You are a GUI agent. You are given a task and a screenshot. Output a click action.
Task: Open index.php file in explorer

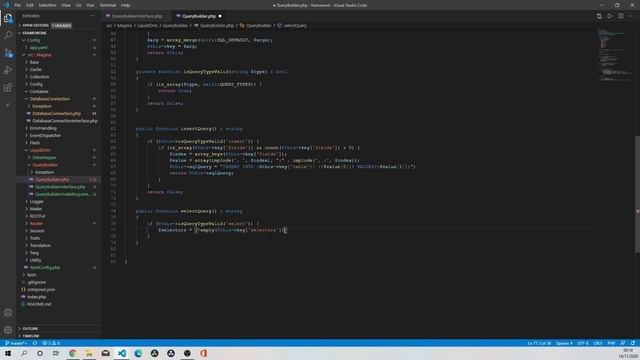pyautogui.click(x=36, y=297)
